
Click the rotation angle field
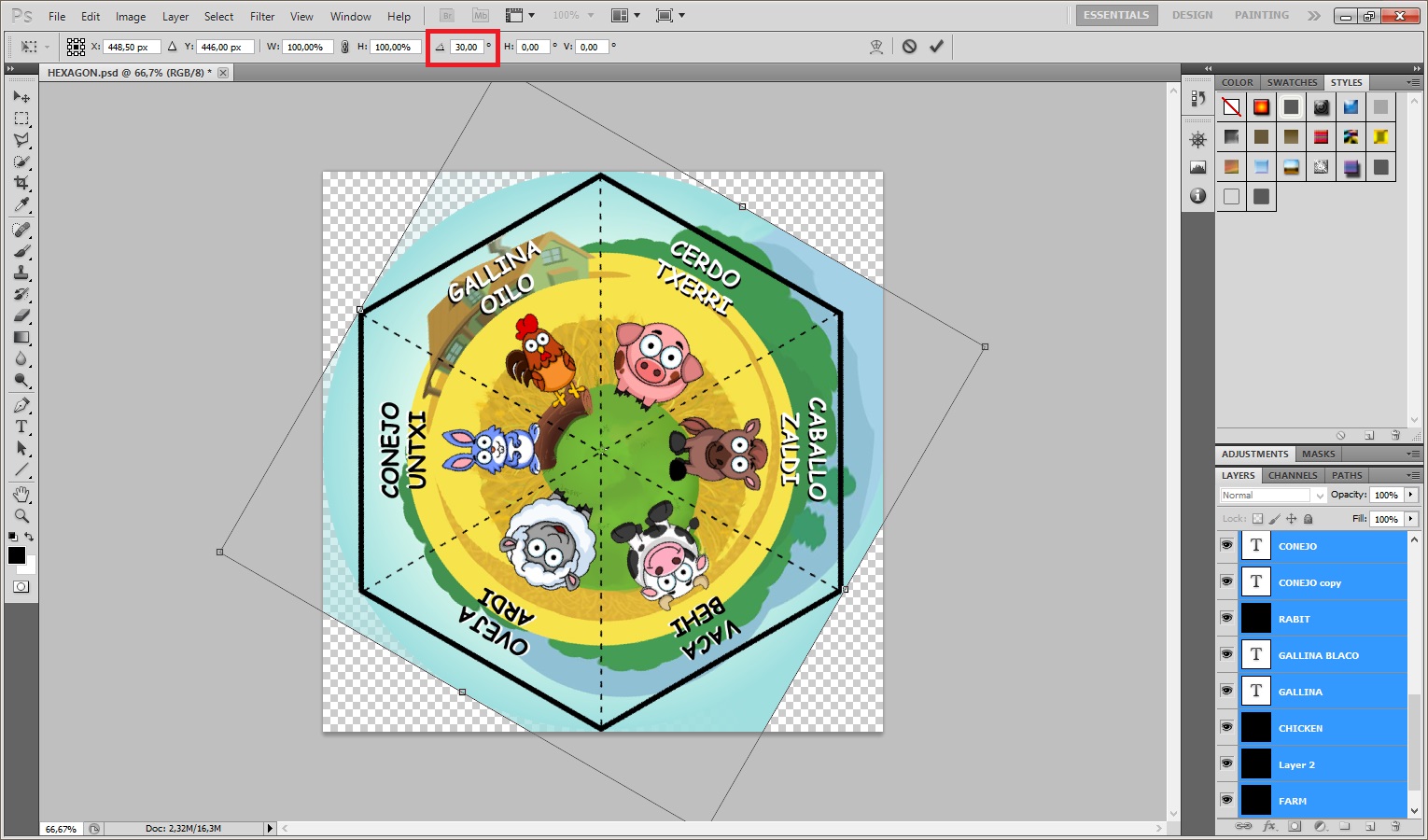click(x=466, y=47)
